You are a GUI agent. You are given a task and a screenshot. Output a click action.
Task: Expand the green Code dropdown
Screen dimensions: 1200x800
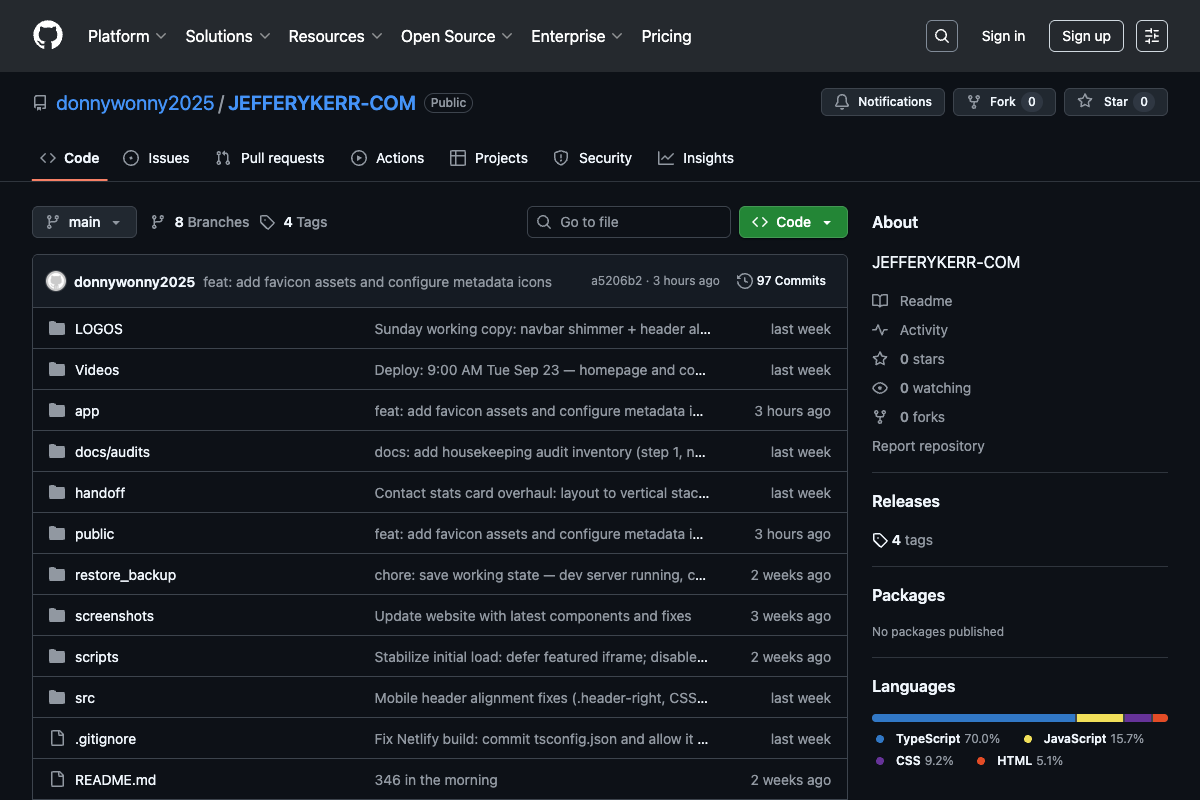pos(793,222)
